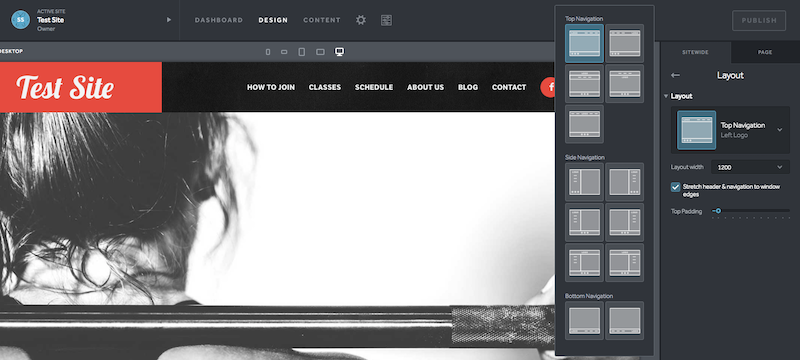Viewport: 800px width, 360px height.
Task: Click the red Facebook icon in site header
Action: click(548, 87)
